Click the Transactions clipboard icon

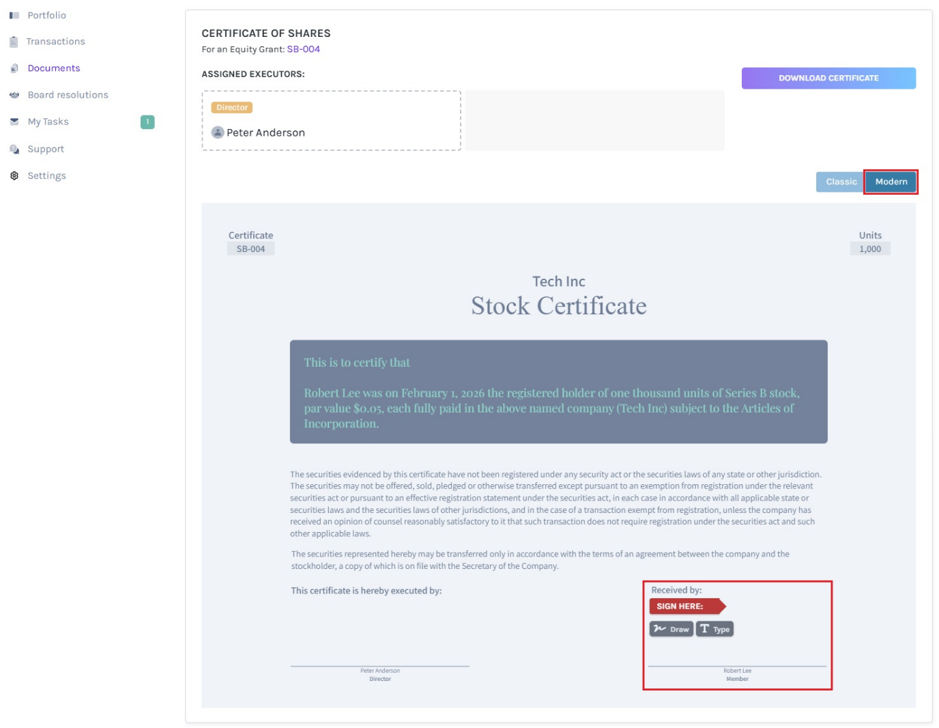point(14,41)
